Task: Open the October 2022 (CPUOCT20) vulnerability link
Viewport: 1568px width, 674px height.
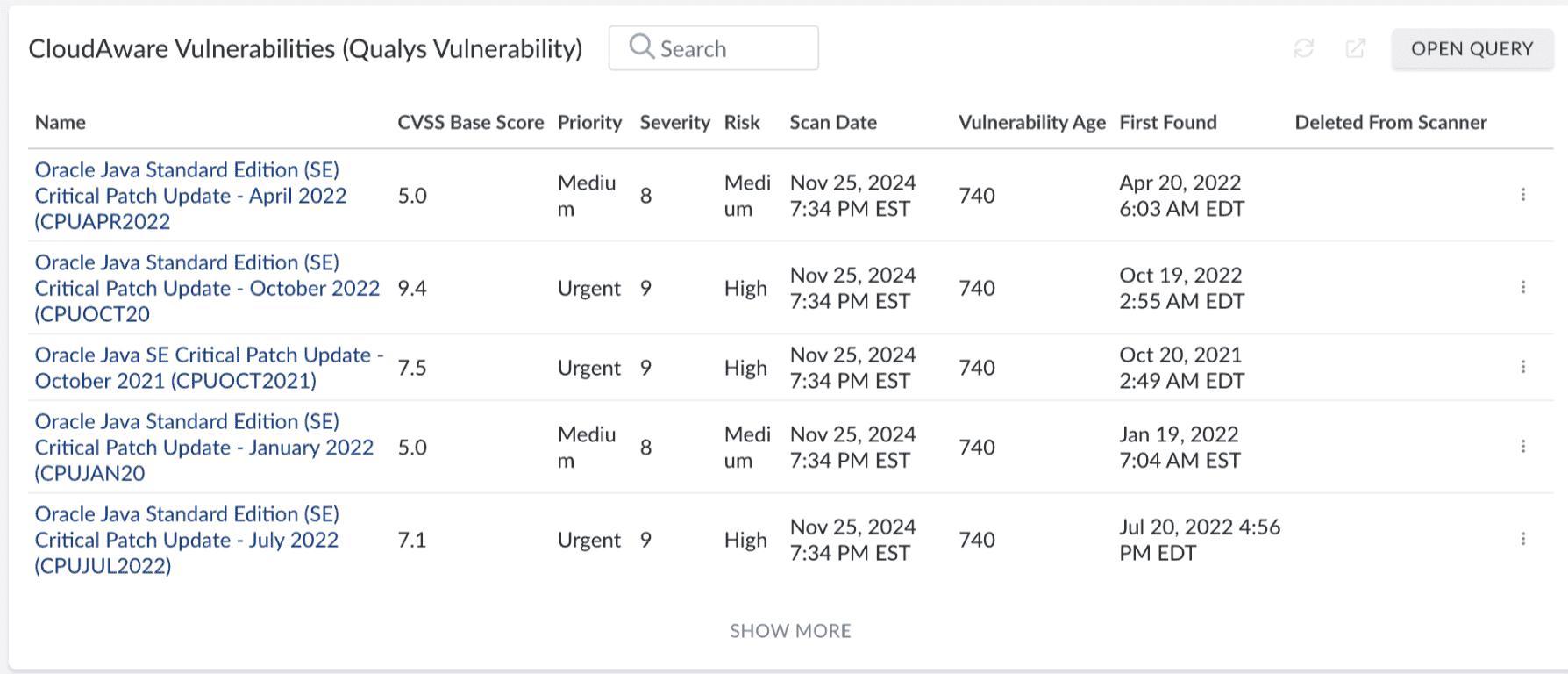Action: 207,288
